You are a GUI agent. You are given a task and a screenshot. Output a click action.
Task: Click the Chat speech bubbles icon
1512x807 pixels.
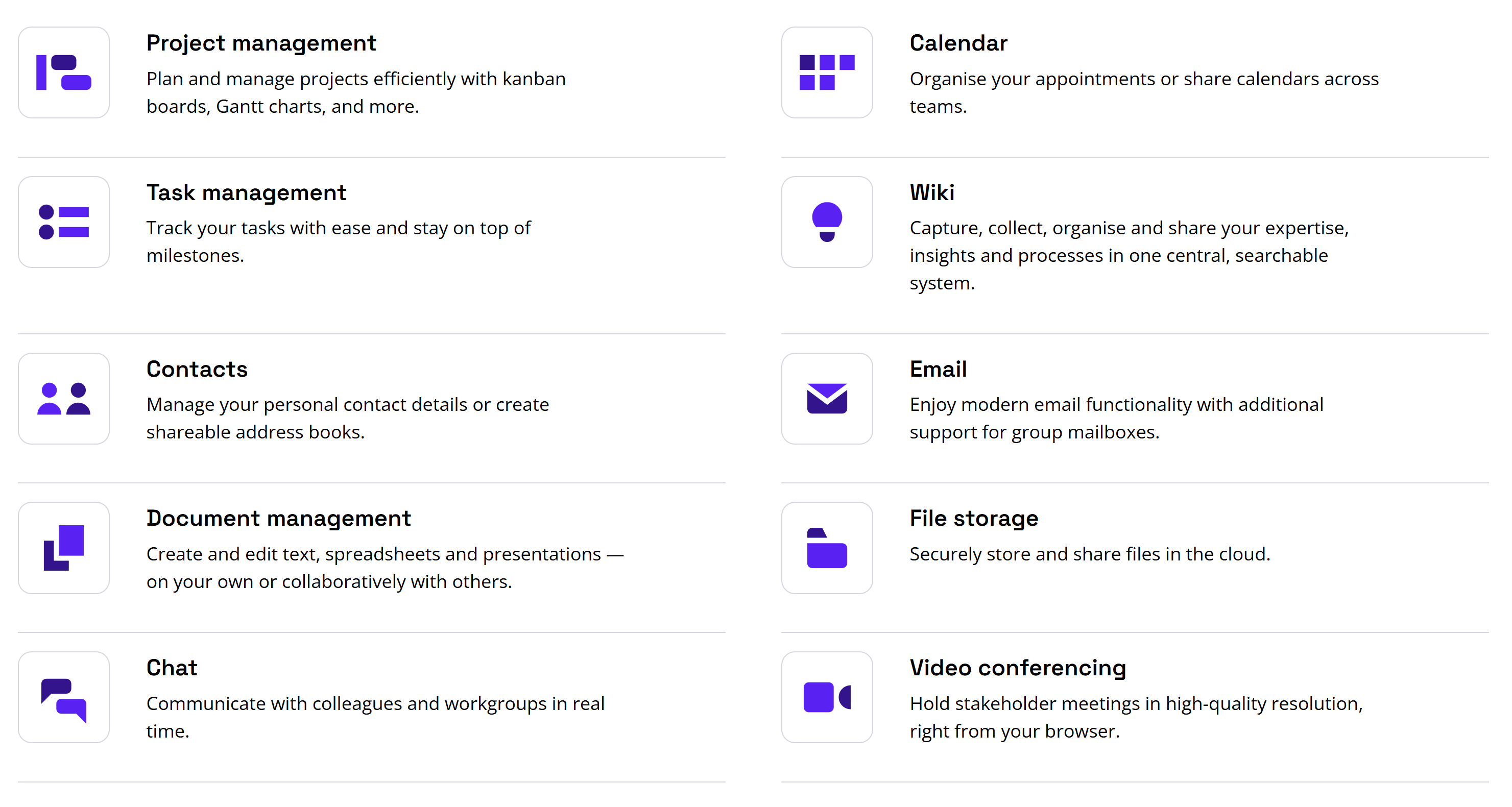(x=63, y=697)
